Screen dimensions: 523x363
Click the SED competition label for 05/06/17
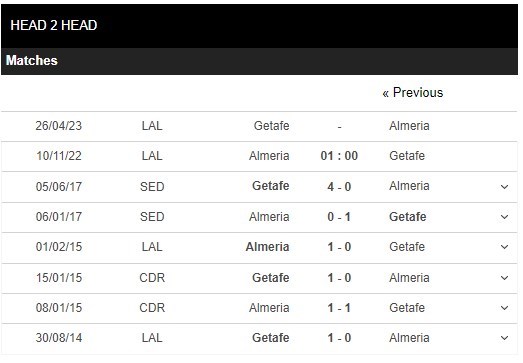coord(152,187)
